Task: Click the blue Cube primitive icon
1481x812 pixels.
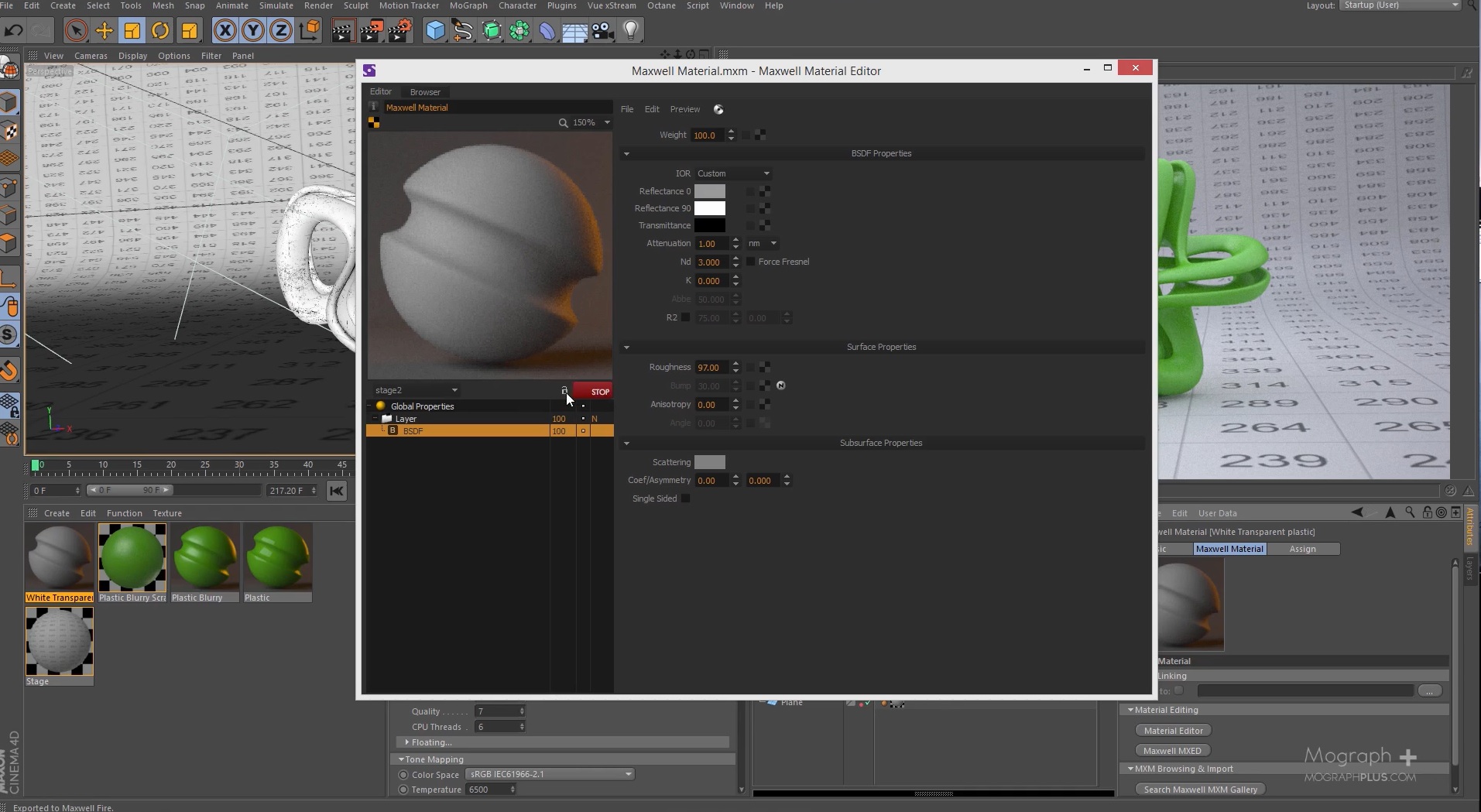Action: click(x=436, y=31)
